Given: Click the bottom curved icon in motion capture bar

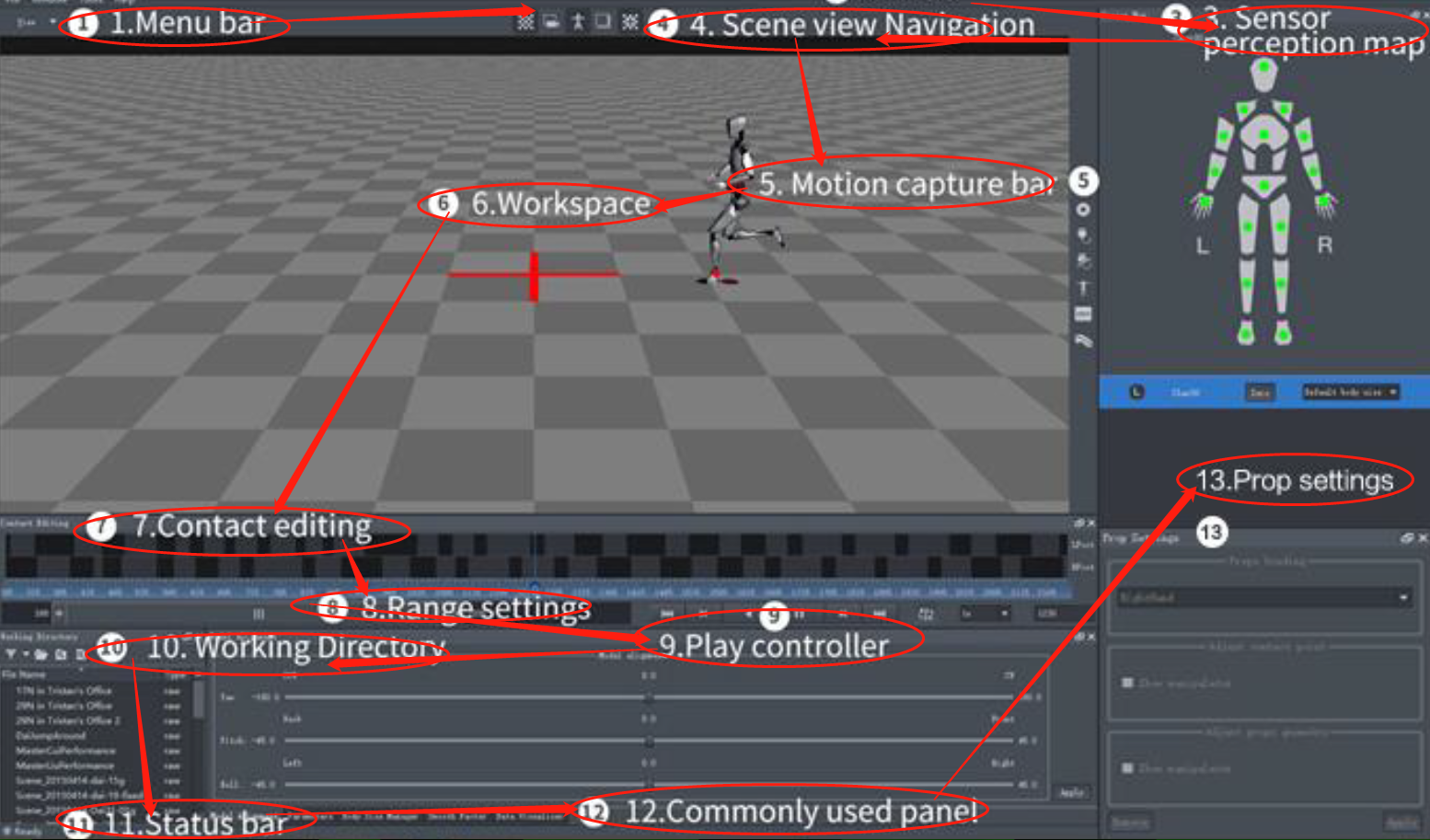Looking at the screenshot, I should (1083, 340).
